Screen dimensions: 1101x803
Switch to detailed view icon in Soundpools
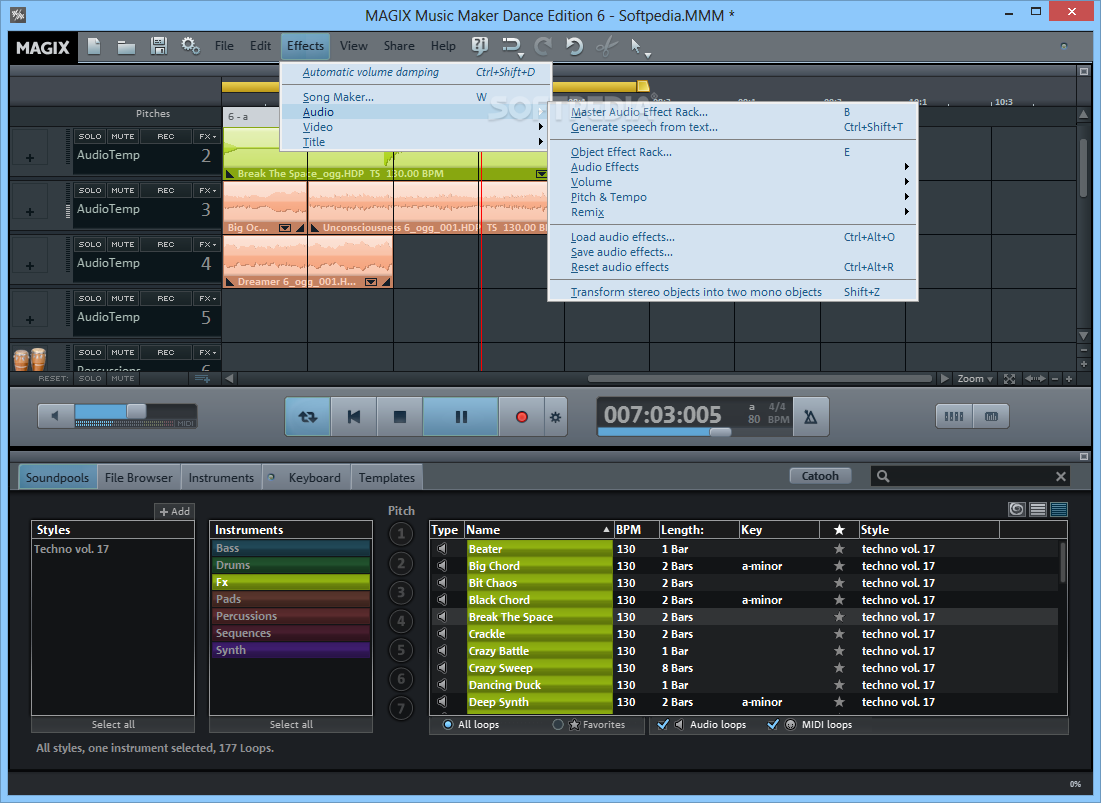[x=1059, y=510]
